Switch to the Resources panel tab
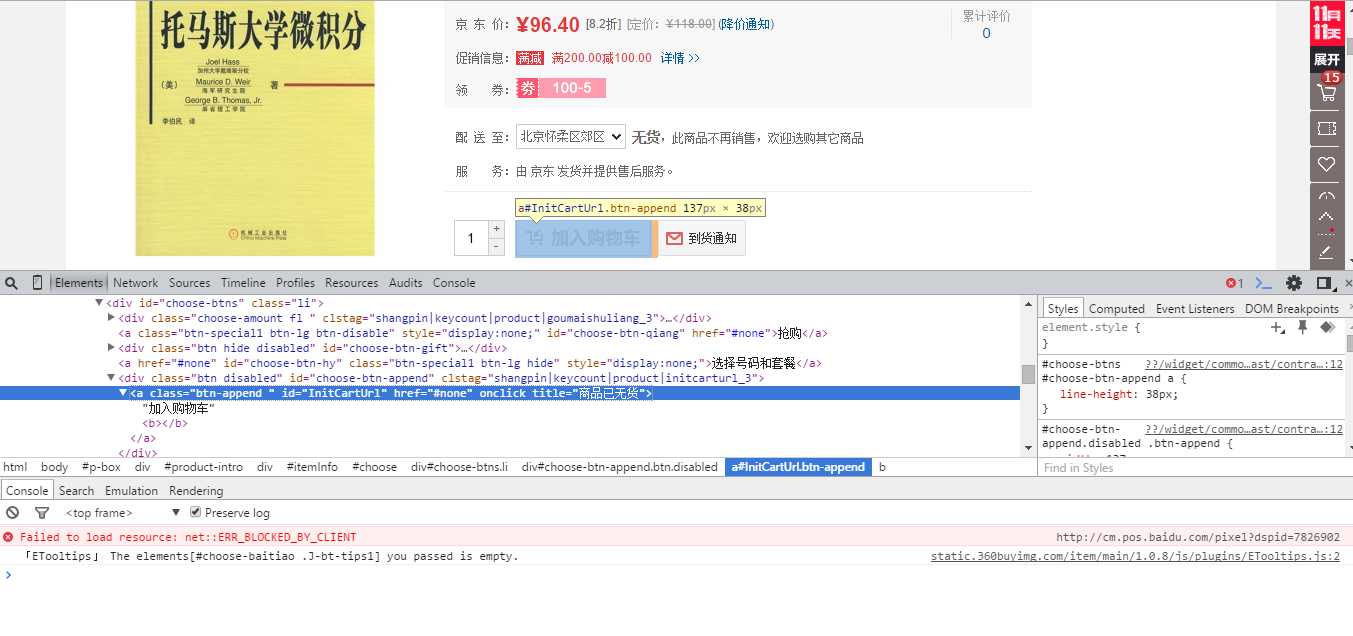This screenshot has height=636, width=1353. click(351, 283)
